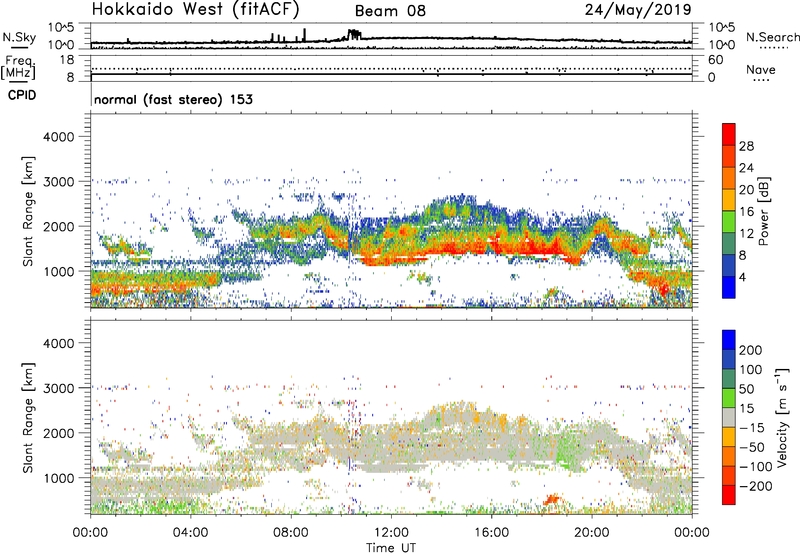Click the 'Time UT' axis title
The height and width of the screenshot is (554, 800).
[x=391, y=547]
